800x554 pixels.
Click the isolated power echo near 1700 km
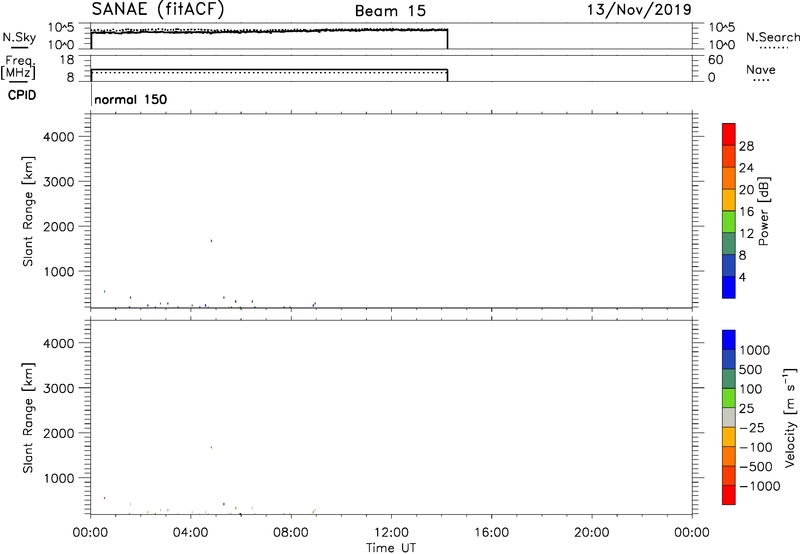click(x=211, y=241)
